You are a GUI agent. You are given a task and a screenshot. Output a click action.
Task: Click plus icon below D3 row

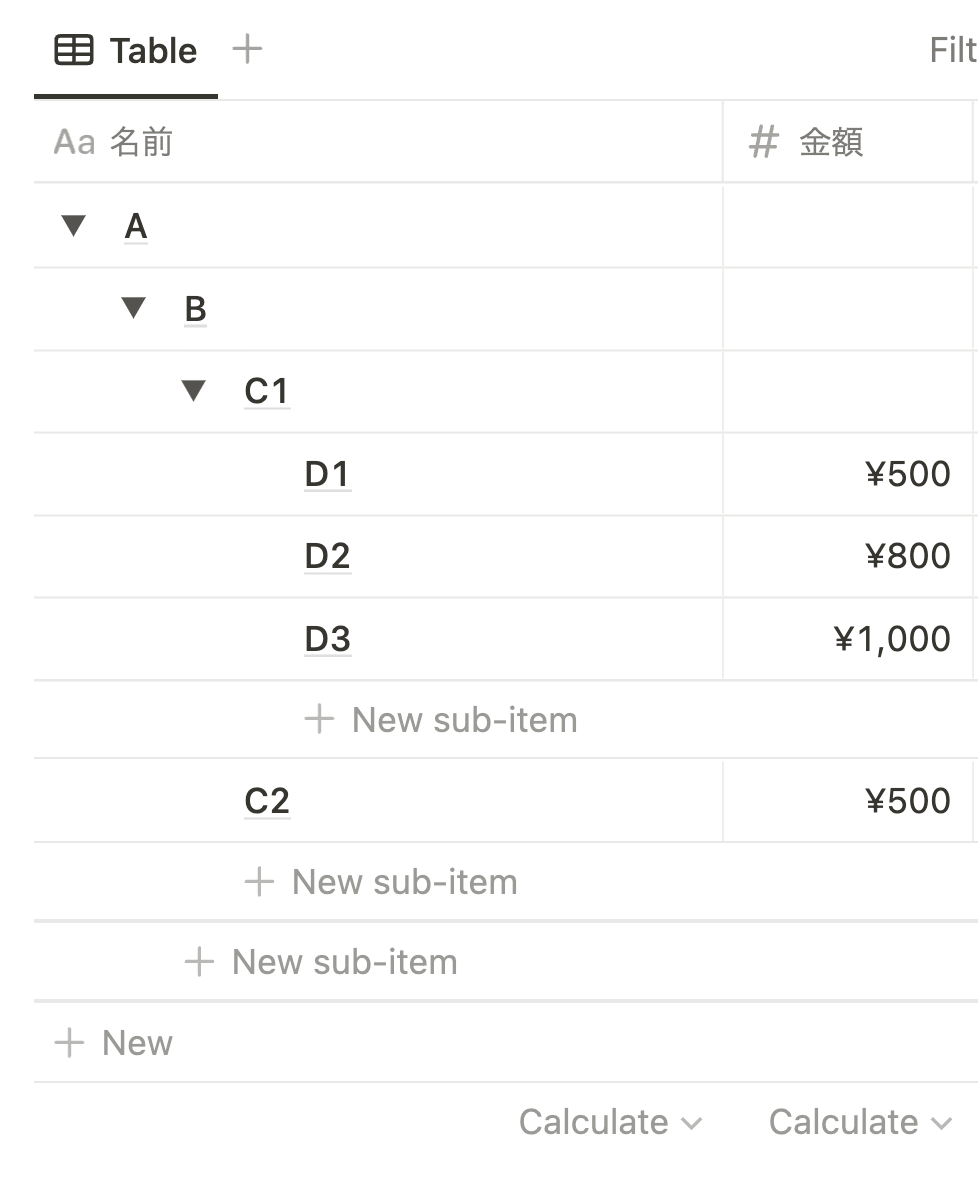point(318,719)
